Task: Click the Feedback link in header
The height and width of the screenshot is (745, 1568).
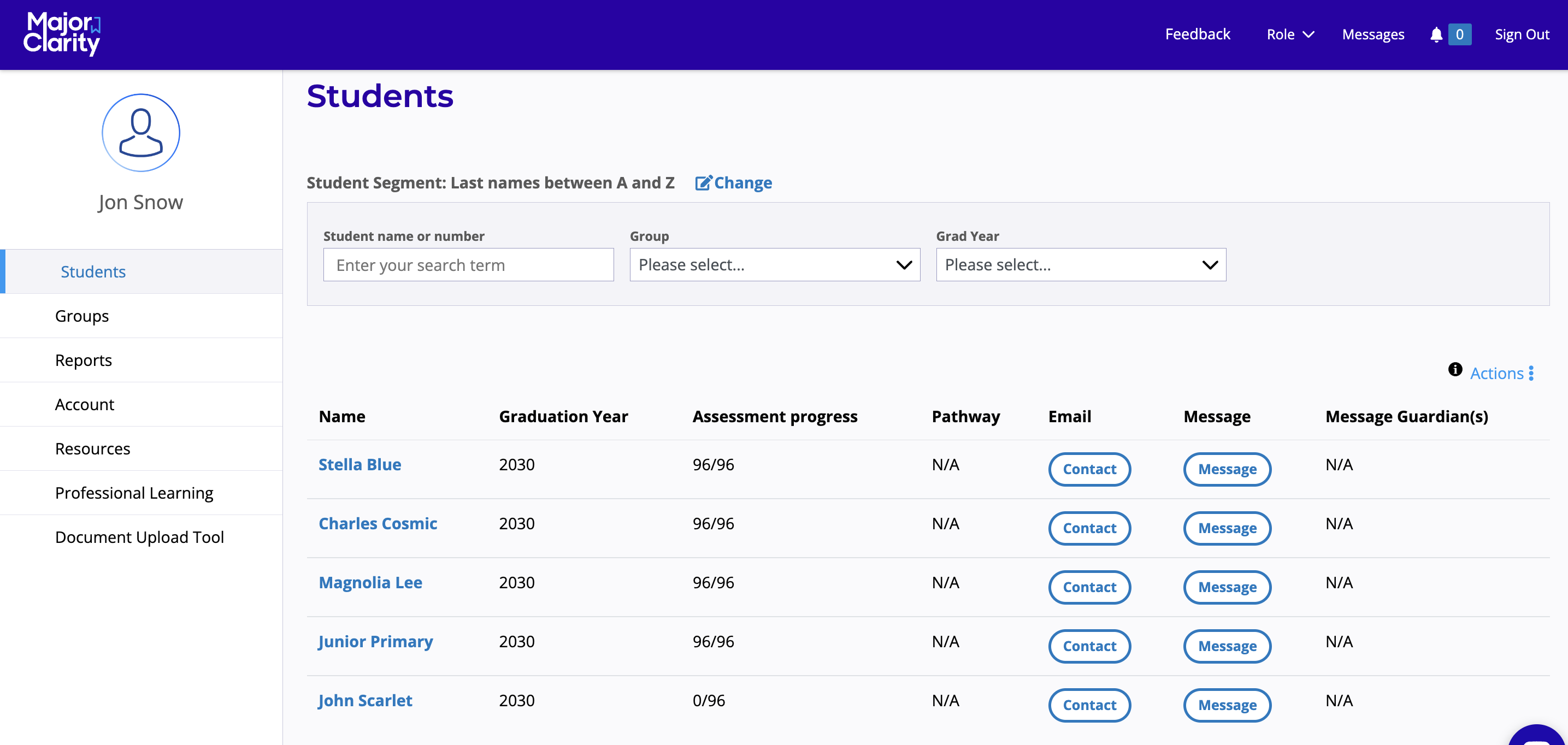Action: pyautogui.click(x=1196, y=35)
